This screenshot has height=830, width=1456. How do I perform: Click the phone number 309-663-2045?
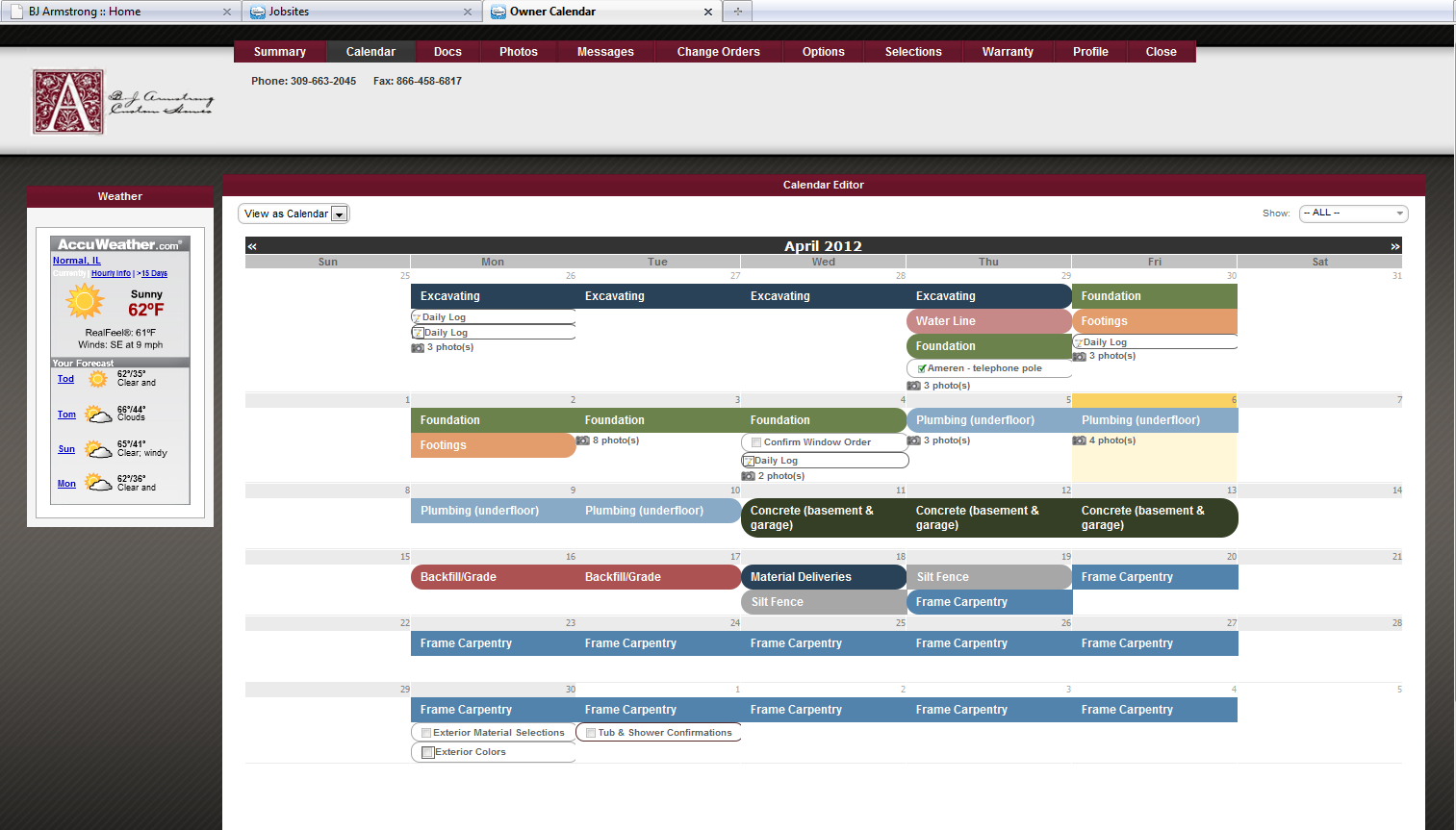coord(323,81)
